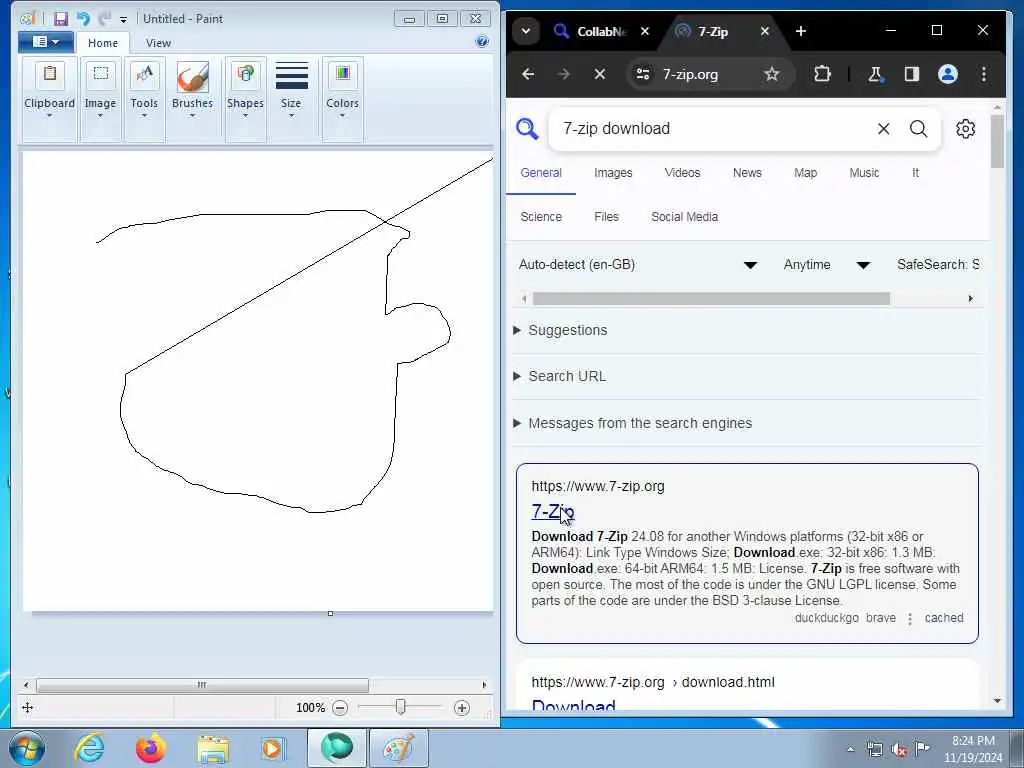Select the Images search category
1024x768 pixels.
(x=613, y=173)
